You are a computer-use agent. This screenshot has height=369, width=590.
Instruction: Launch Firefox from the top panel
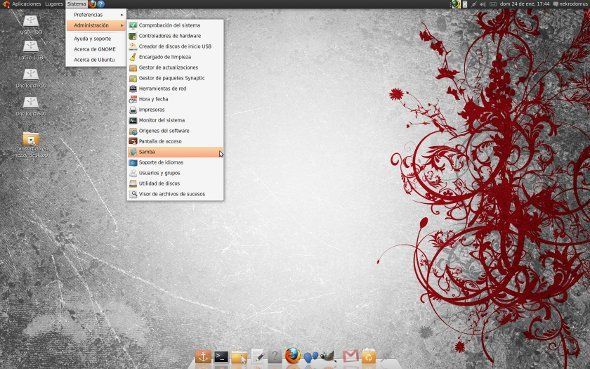pos(92,4)
